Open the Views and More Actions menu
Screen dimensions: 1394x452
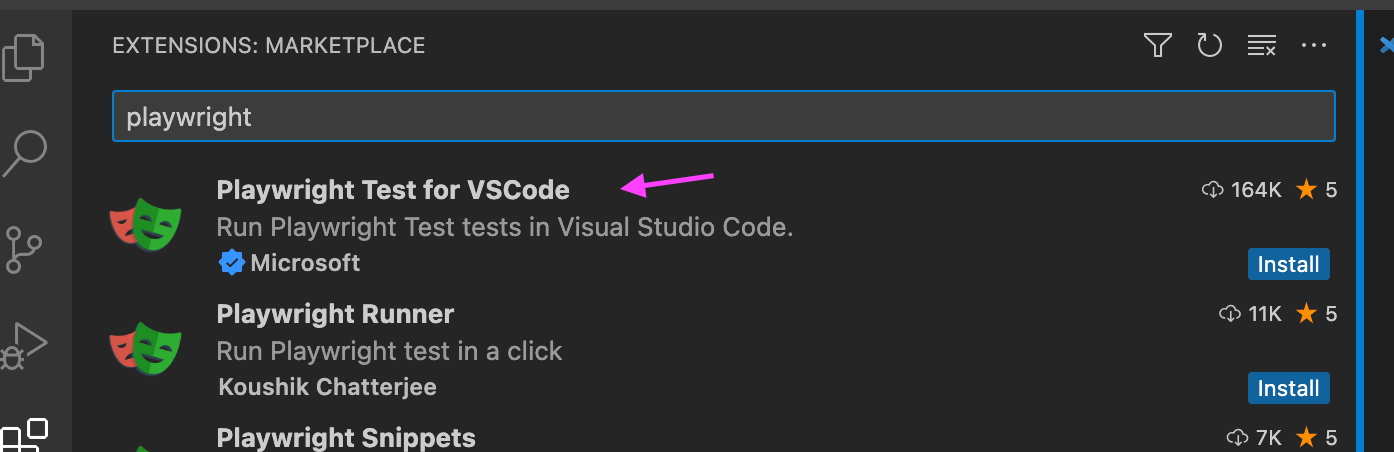(1313, 46)
